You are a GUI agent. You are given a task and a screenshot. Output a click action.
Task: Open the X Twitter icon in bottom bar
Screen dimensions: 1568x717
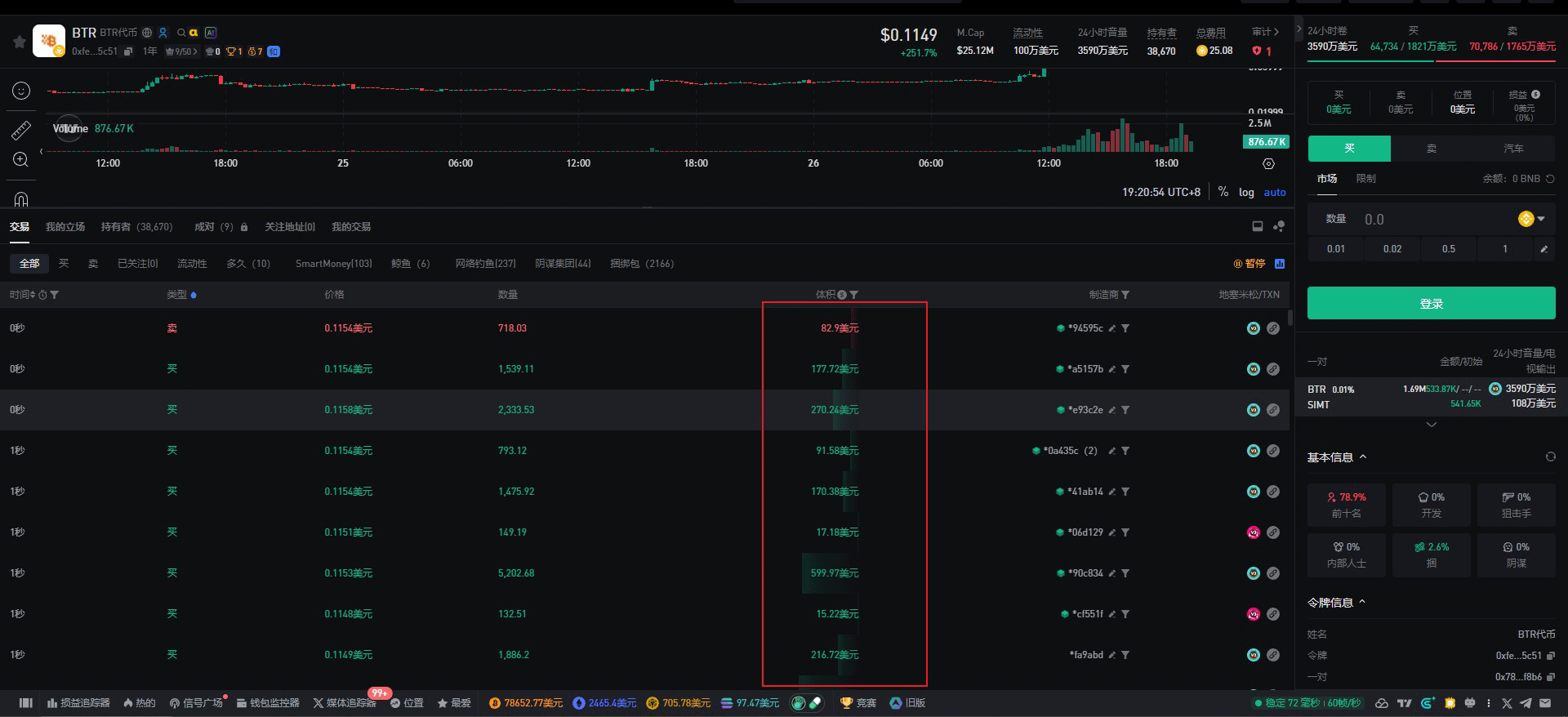point(1507,703)
